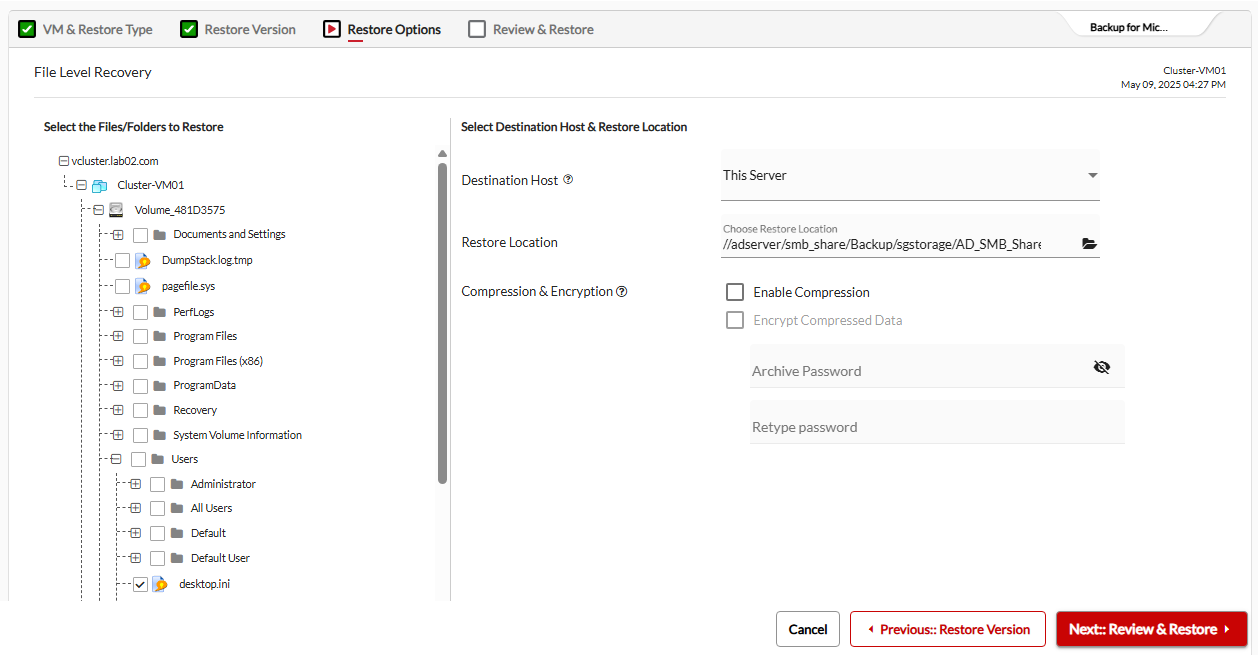Click the Program Files folder icon
The height and width of the screenshot is (655, 1258).
(159, 336)
